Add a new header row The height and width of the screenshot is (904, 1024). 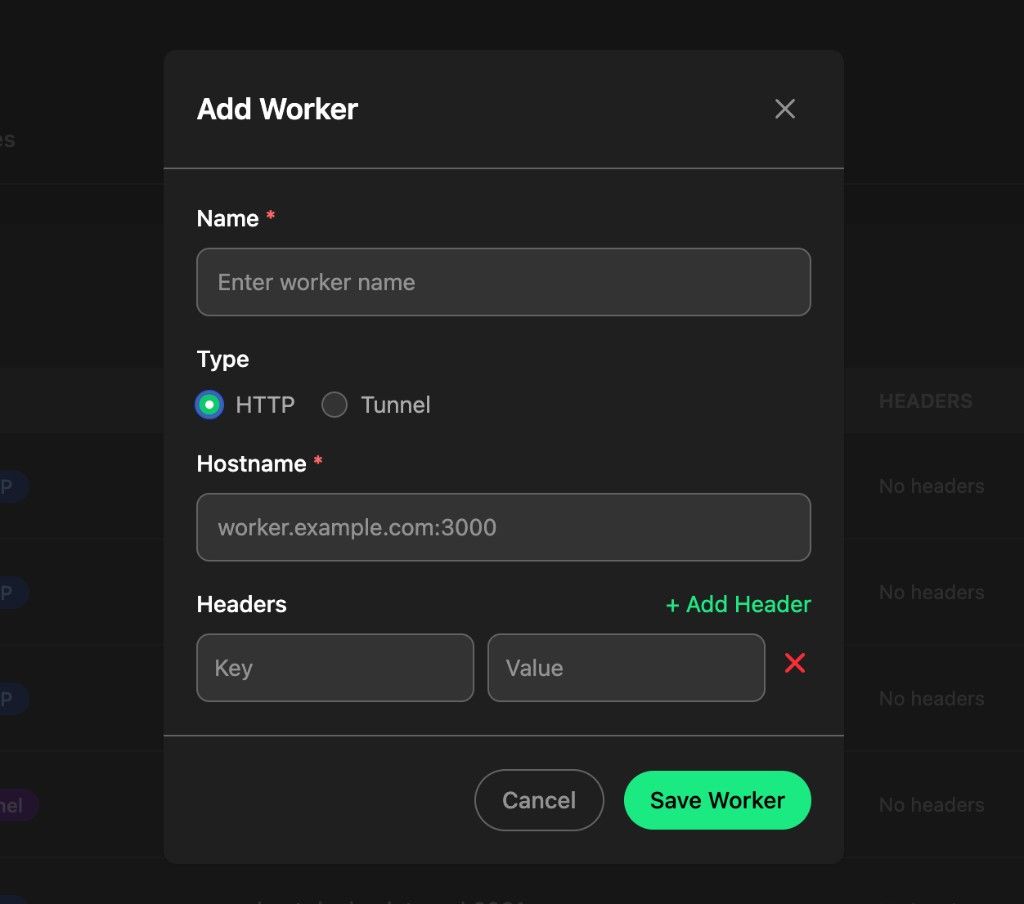point(738,604)
